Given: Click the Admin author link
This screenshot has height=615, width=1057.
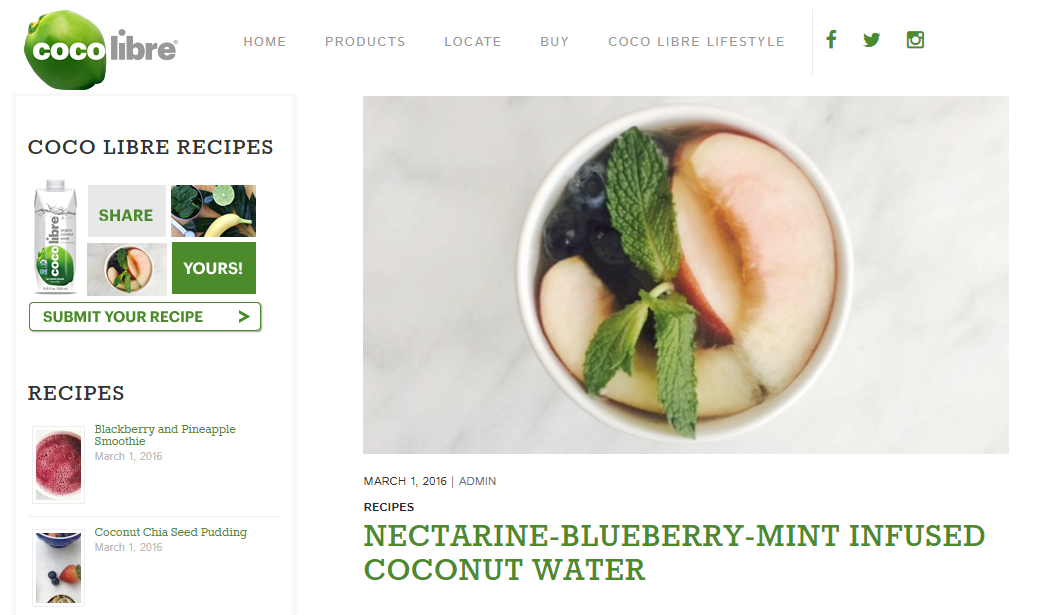Looking at the screenshot, I should click(477, 481).
